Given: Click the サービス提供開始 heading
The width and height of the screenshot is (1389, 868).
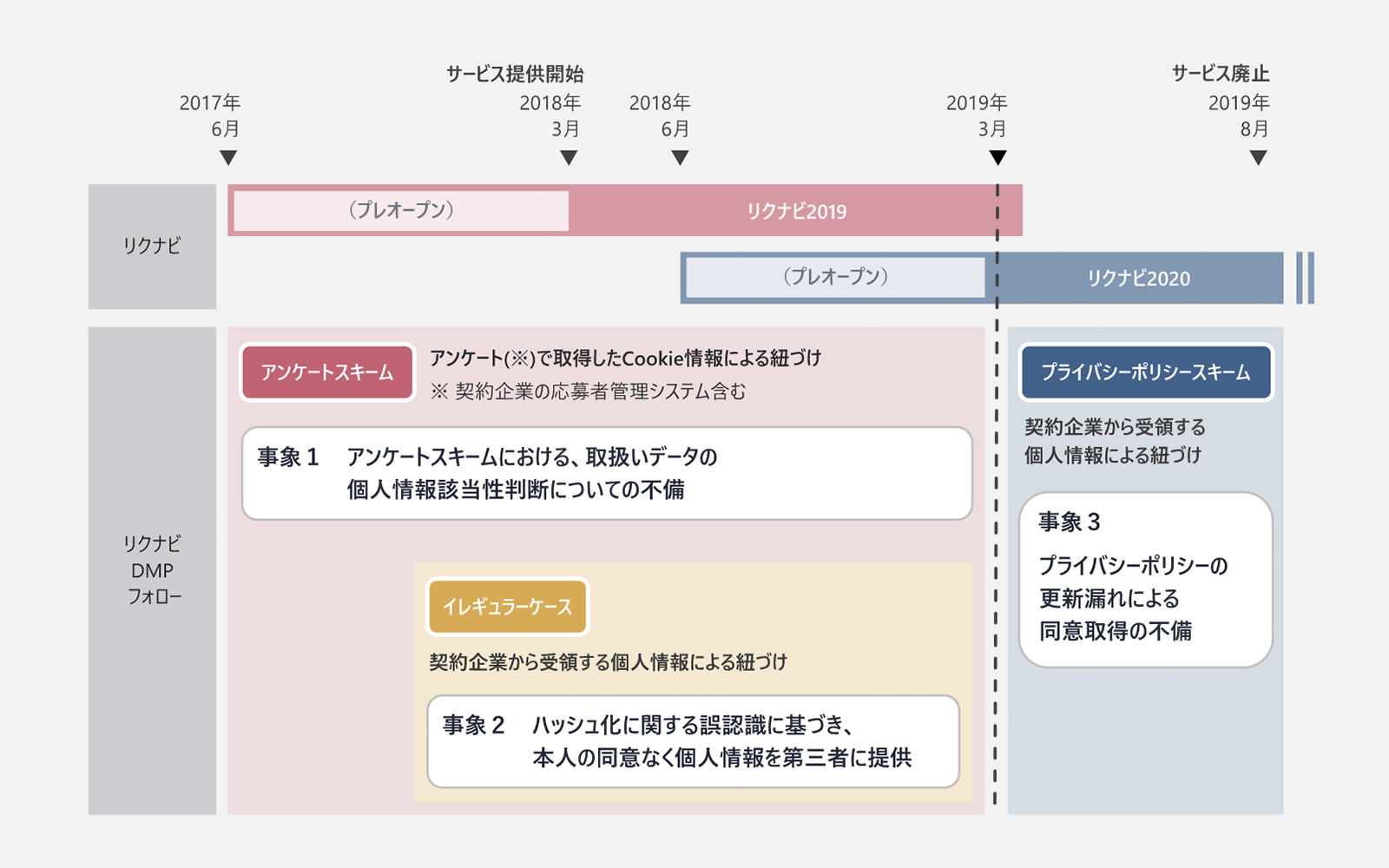Looking at the screenshot, I should point(515,74).
